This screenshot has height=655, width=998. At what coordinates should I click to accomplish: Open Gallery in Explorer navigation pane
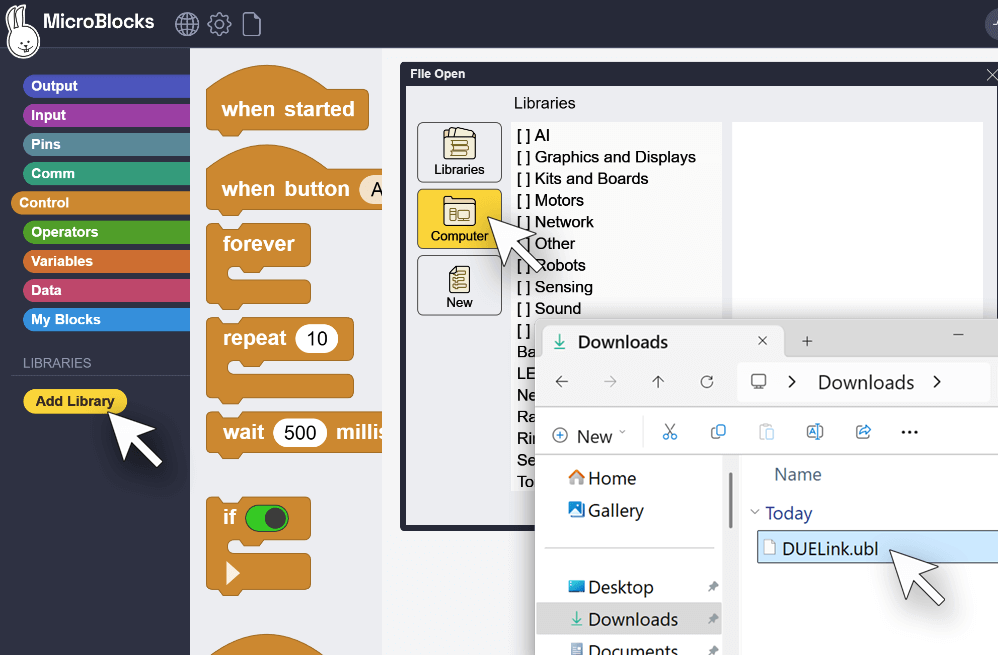606,511
